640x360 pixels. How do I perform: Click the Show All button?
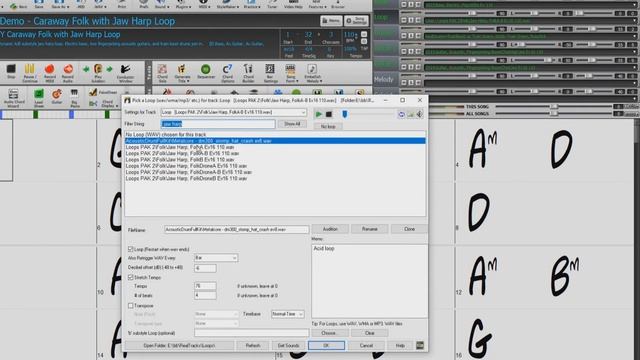292,124
